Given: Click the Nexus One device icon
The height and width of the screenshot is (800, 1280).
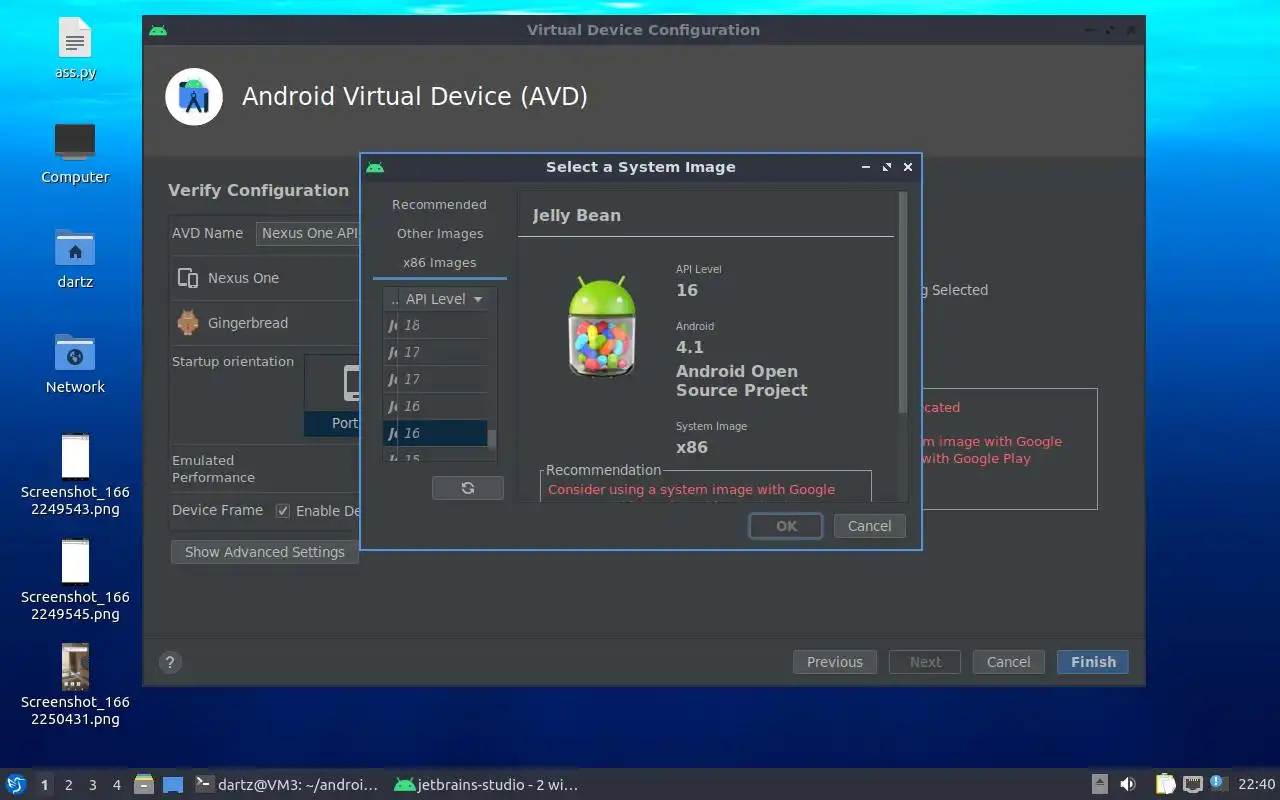Looking at the screenshot, I should click(x=187, y=278).
